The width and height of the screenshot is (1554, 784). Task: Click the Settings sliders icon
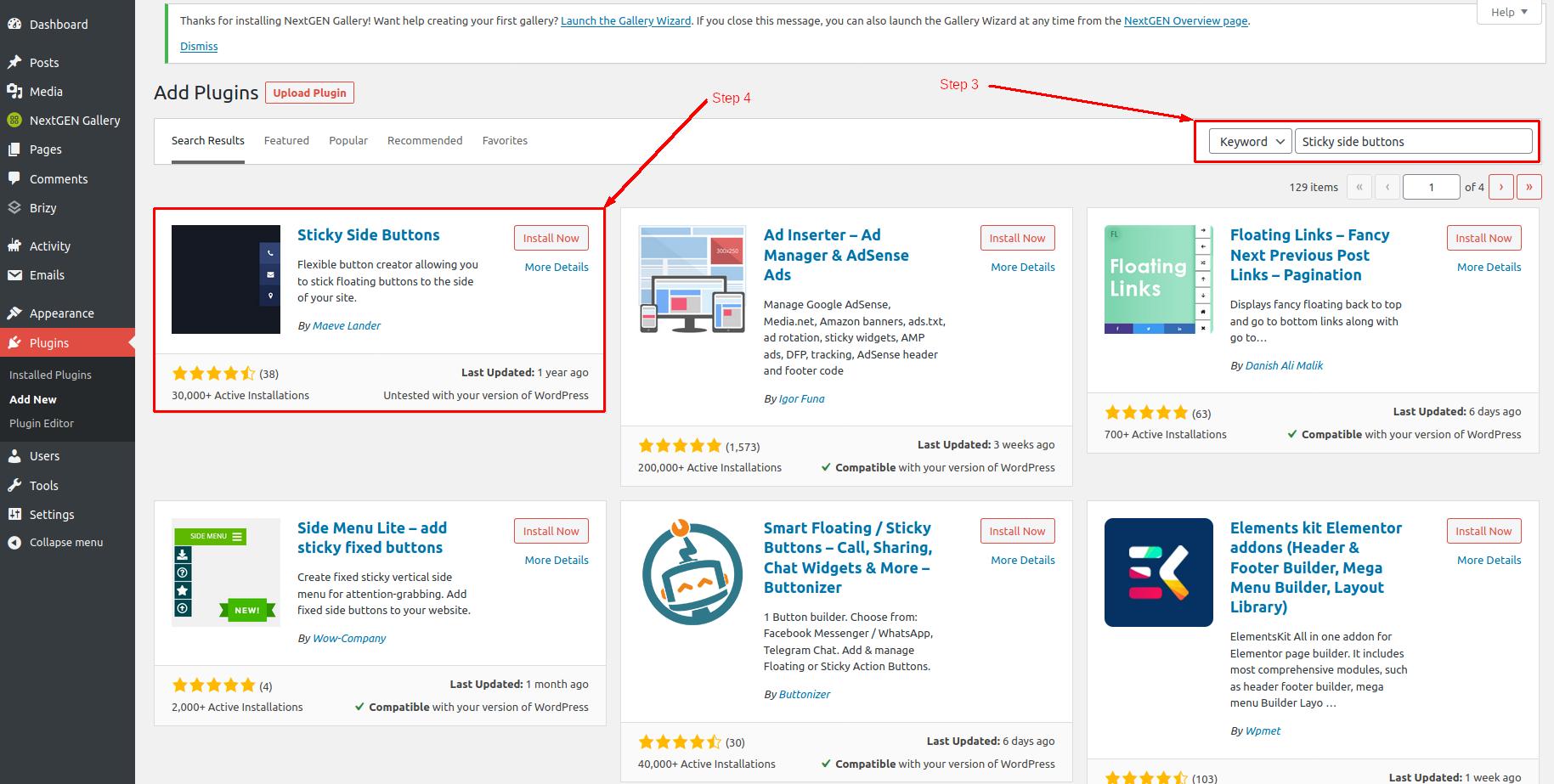pos(14,514)
